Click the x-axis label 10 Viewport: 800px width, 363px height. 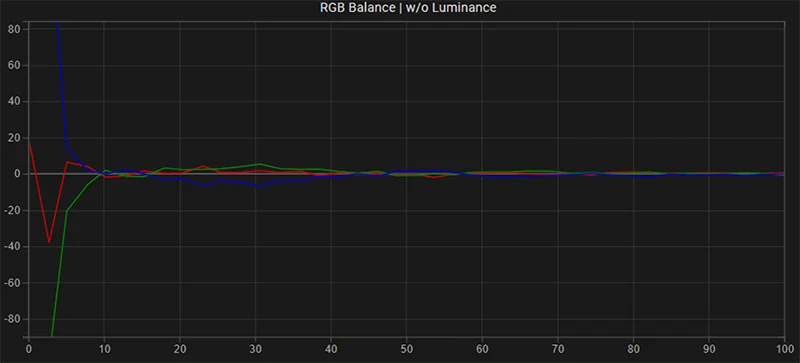104,349
